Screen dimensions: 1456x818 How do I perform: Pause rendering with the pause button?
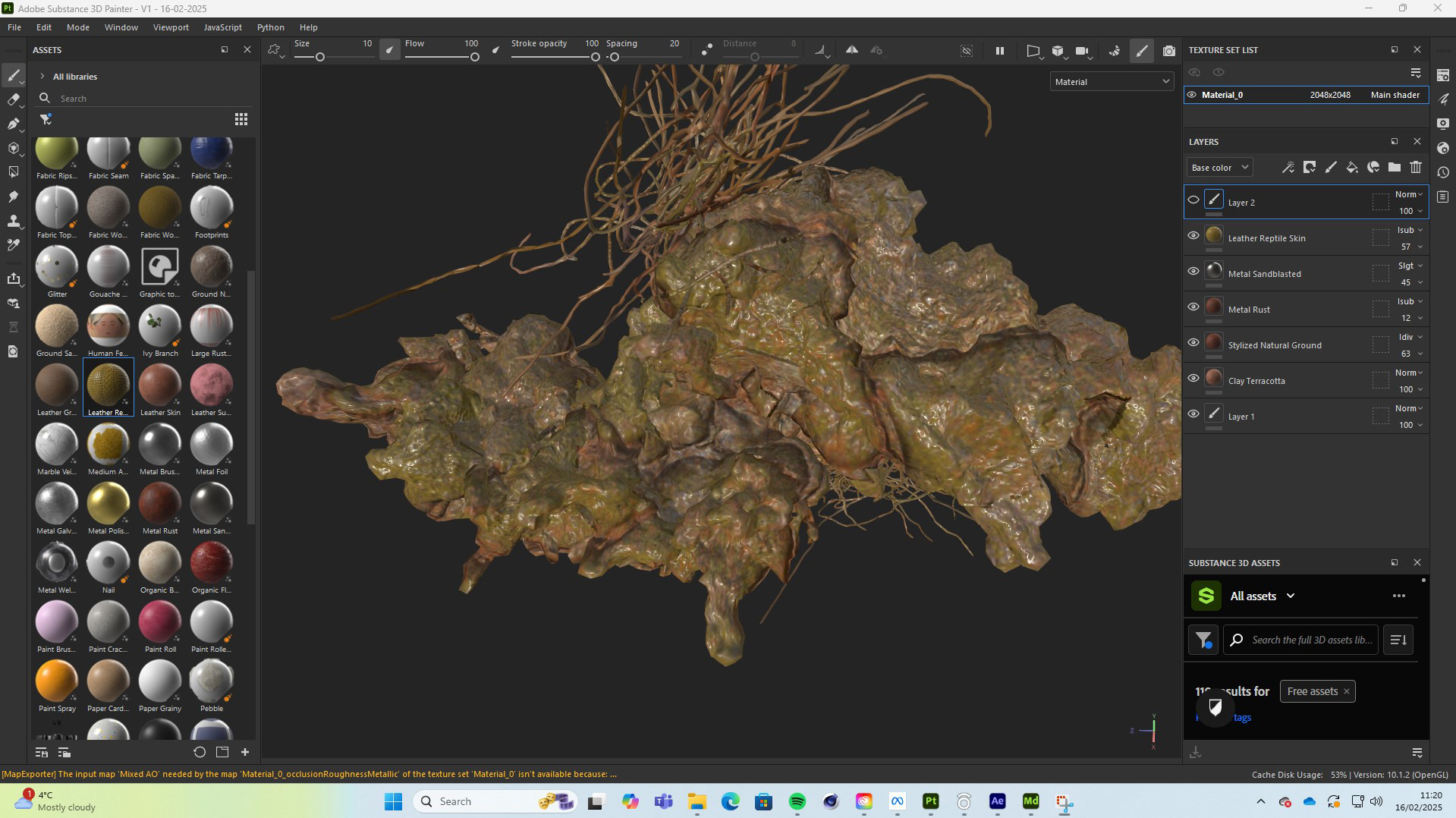pos(999,51)
